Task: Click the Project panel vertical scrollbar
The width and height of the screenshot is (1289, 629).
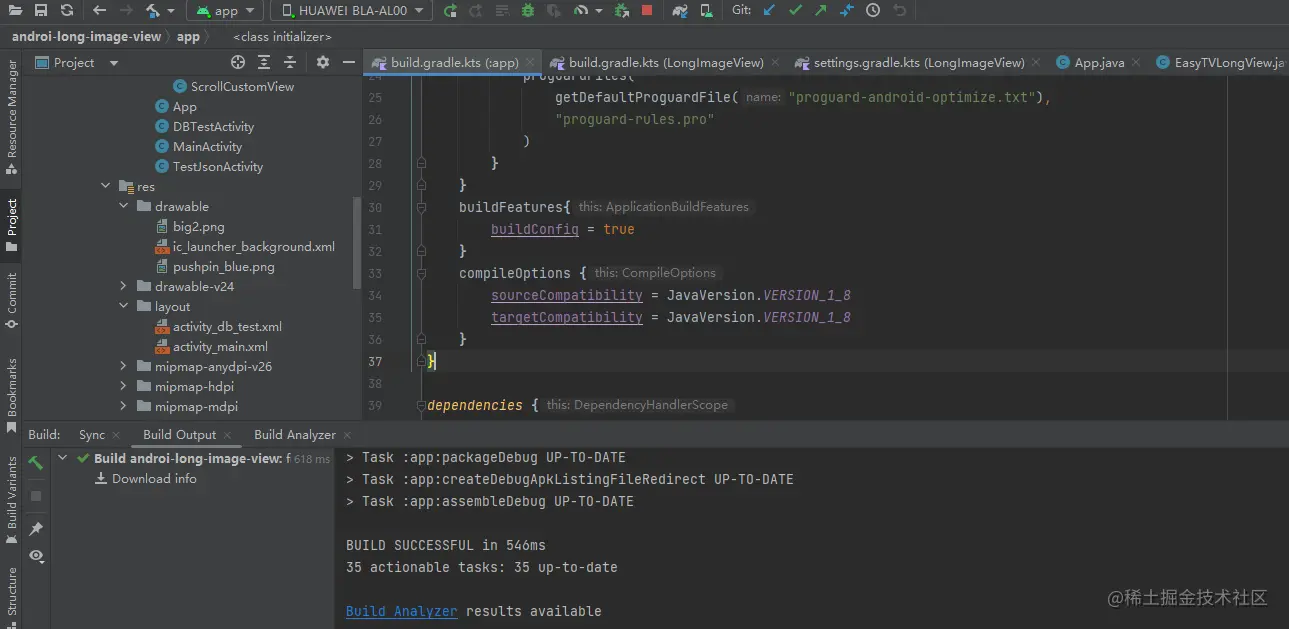Action: pyautogui.click(x=358, y=243)
